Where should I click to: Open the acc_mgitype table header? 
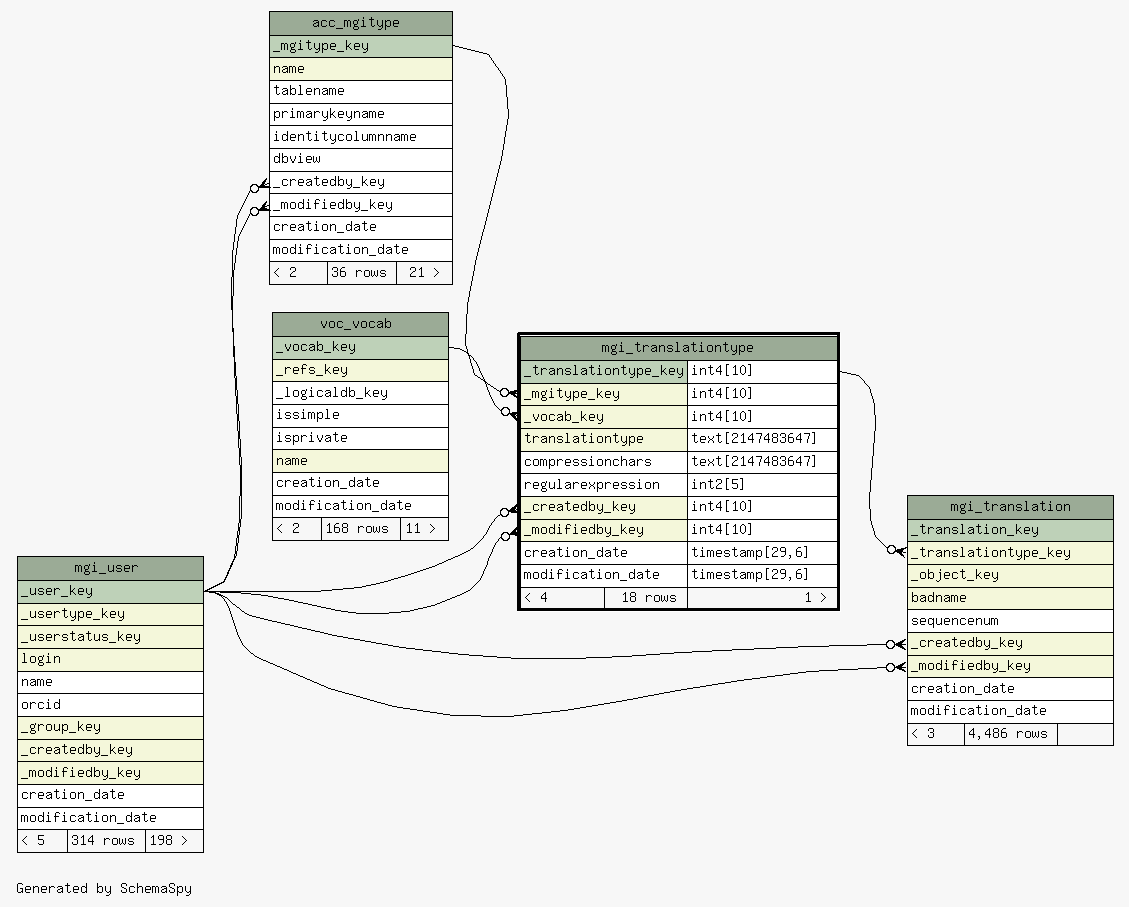[x=361, y=23]
